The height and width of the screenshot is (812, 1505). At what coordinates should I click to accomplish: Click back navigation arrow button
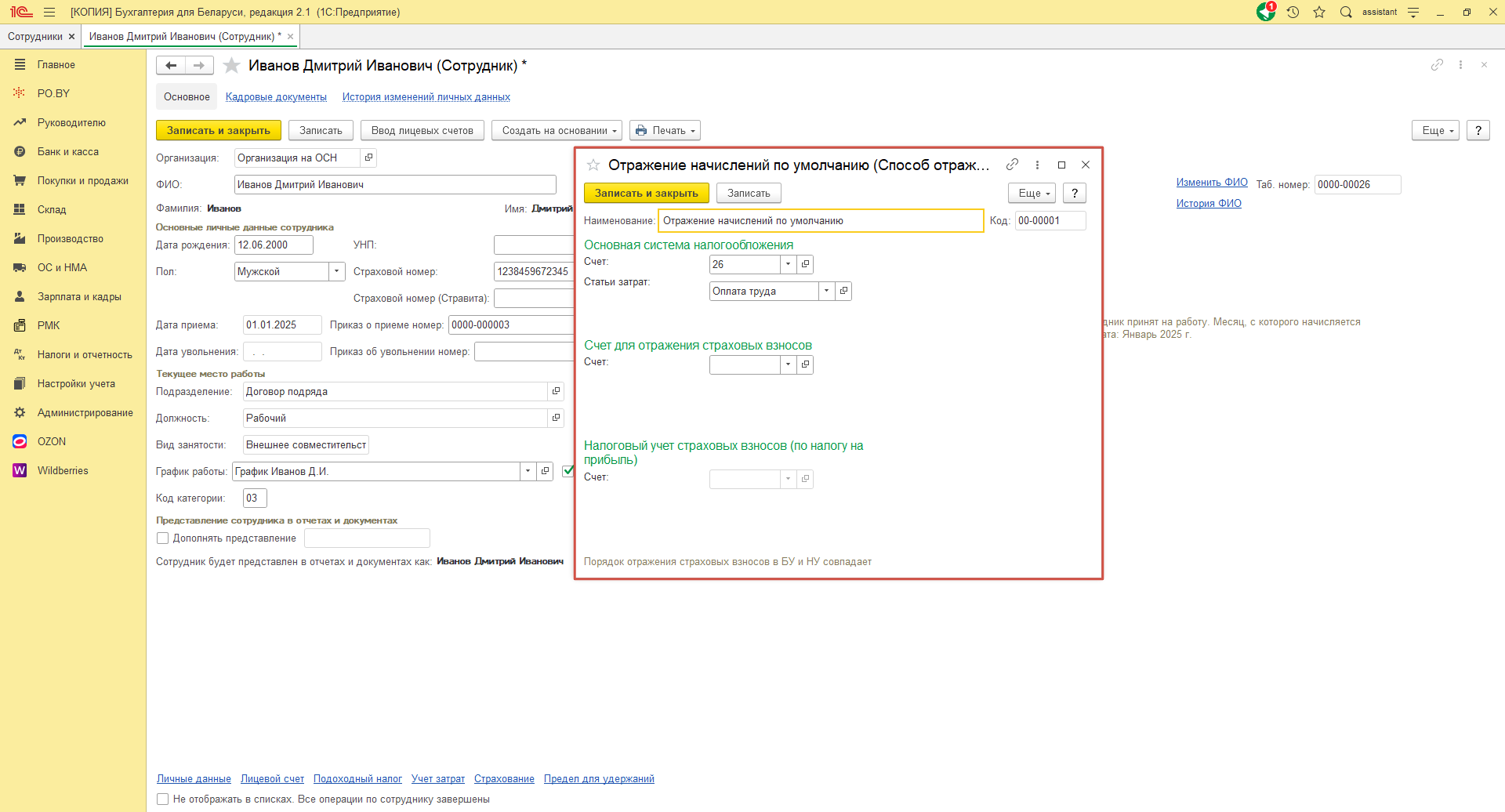pos(171,65)
